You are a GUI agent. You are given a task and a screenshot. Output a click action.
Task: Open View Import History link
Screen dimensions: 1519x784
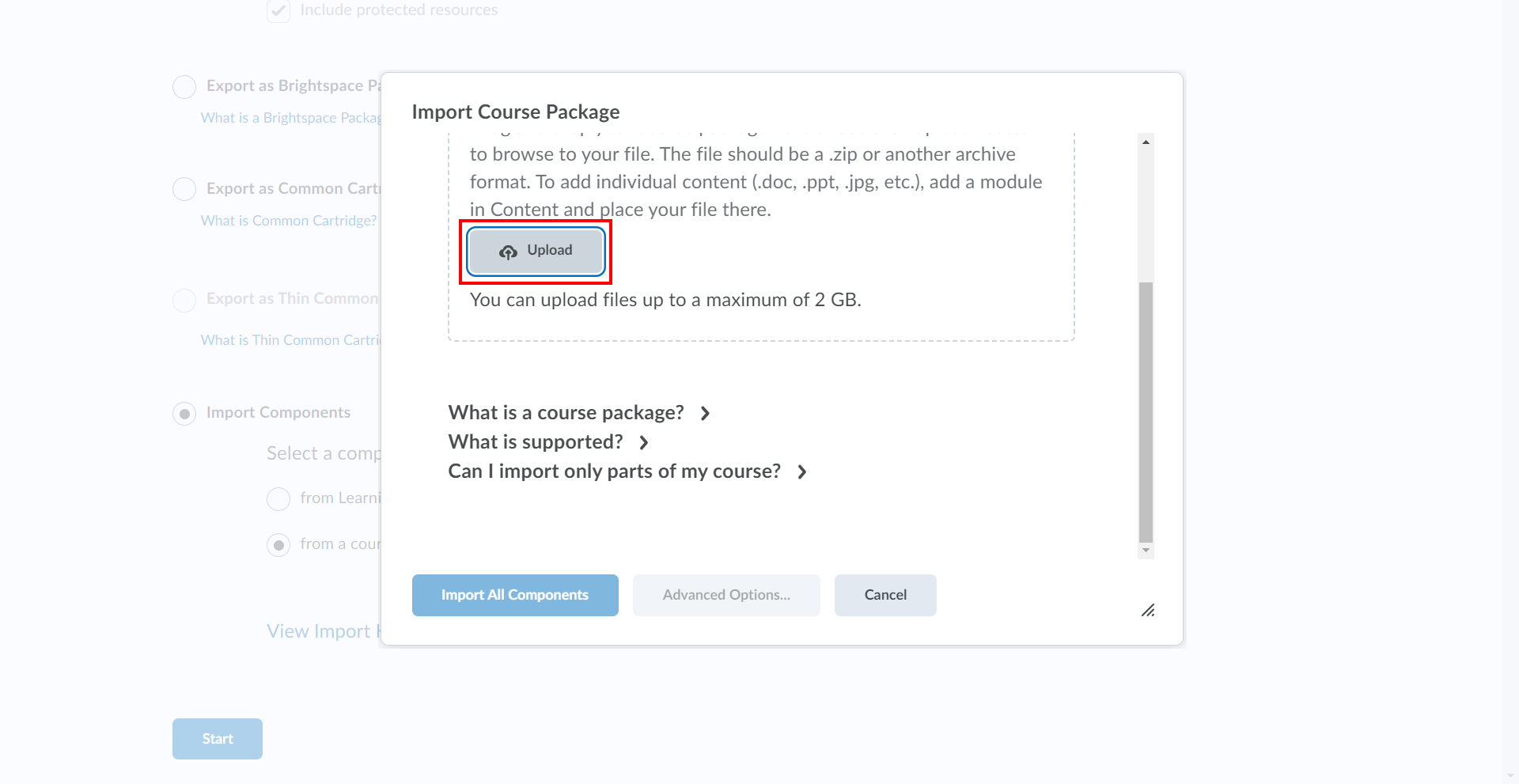coord(324,631)
